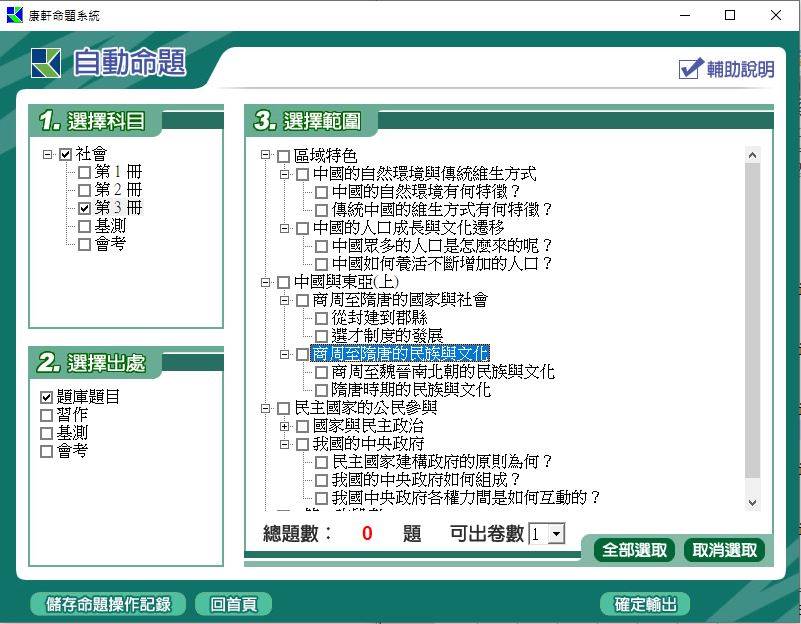801x624 pixels.
Task: Collapse 民主國家的公民參與 node
Action: point(265,408)
